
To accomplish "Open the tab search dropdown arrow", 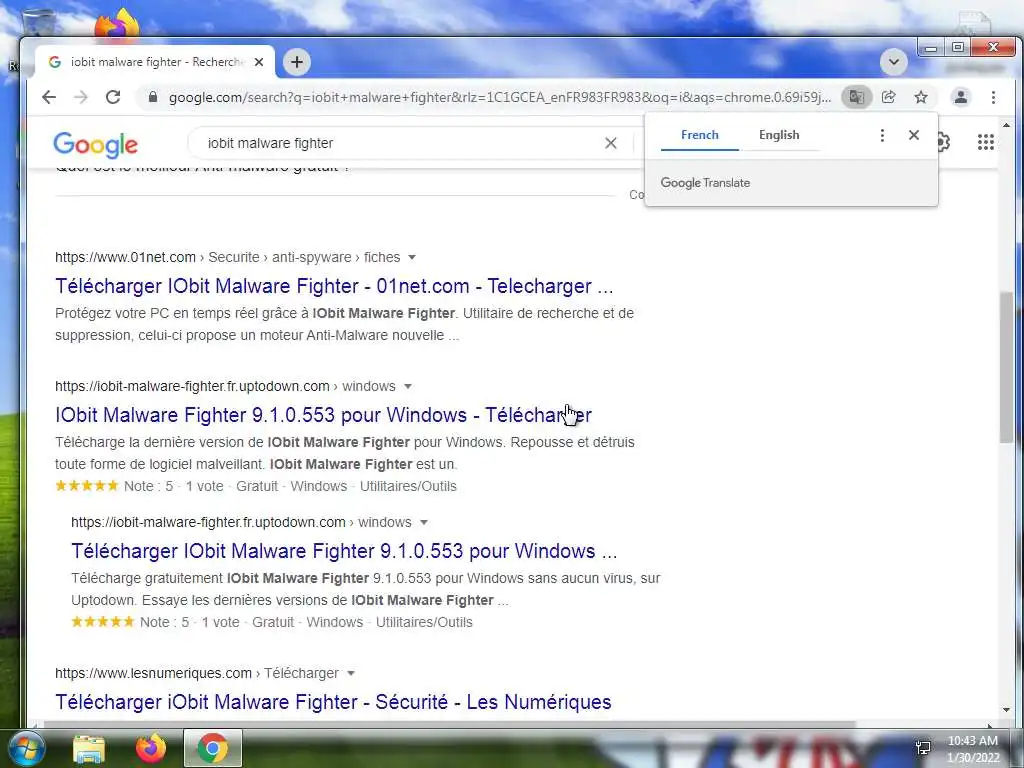I will [893, 62].
